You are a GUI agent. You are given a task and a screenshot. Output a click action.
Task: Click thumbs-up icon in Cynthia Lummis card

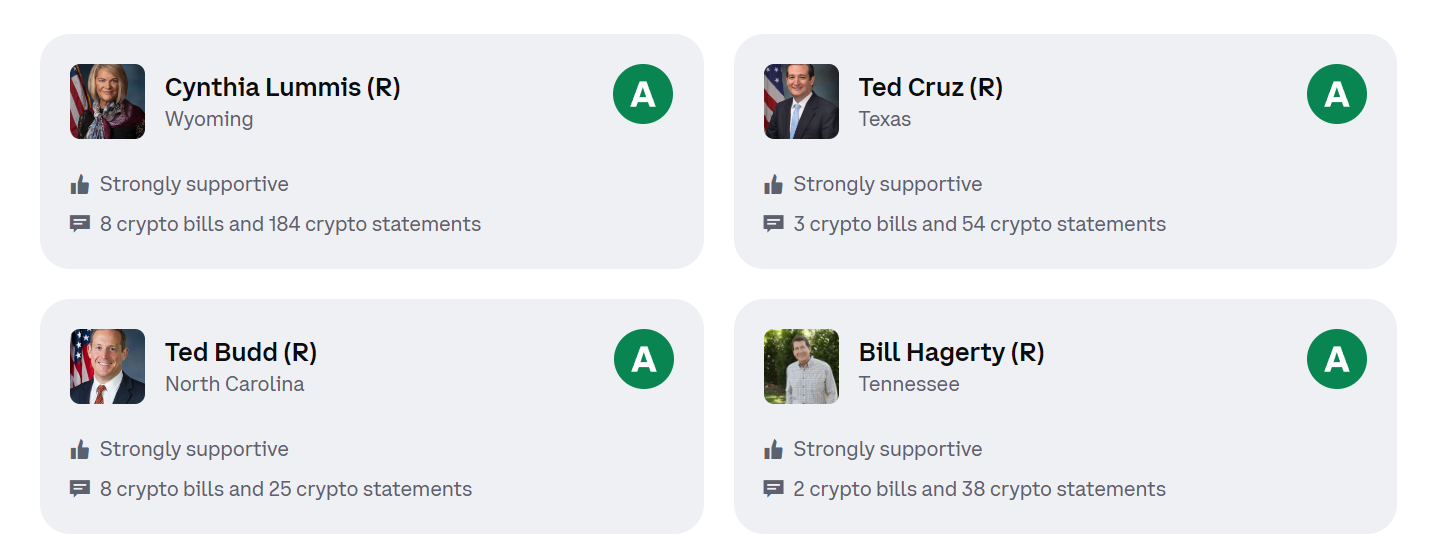(80, 184)
